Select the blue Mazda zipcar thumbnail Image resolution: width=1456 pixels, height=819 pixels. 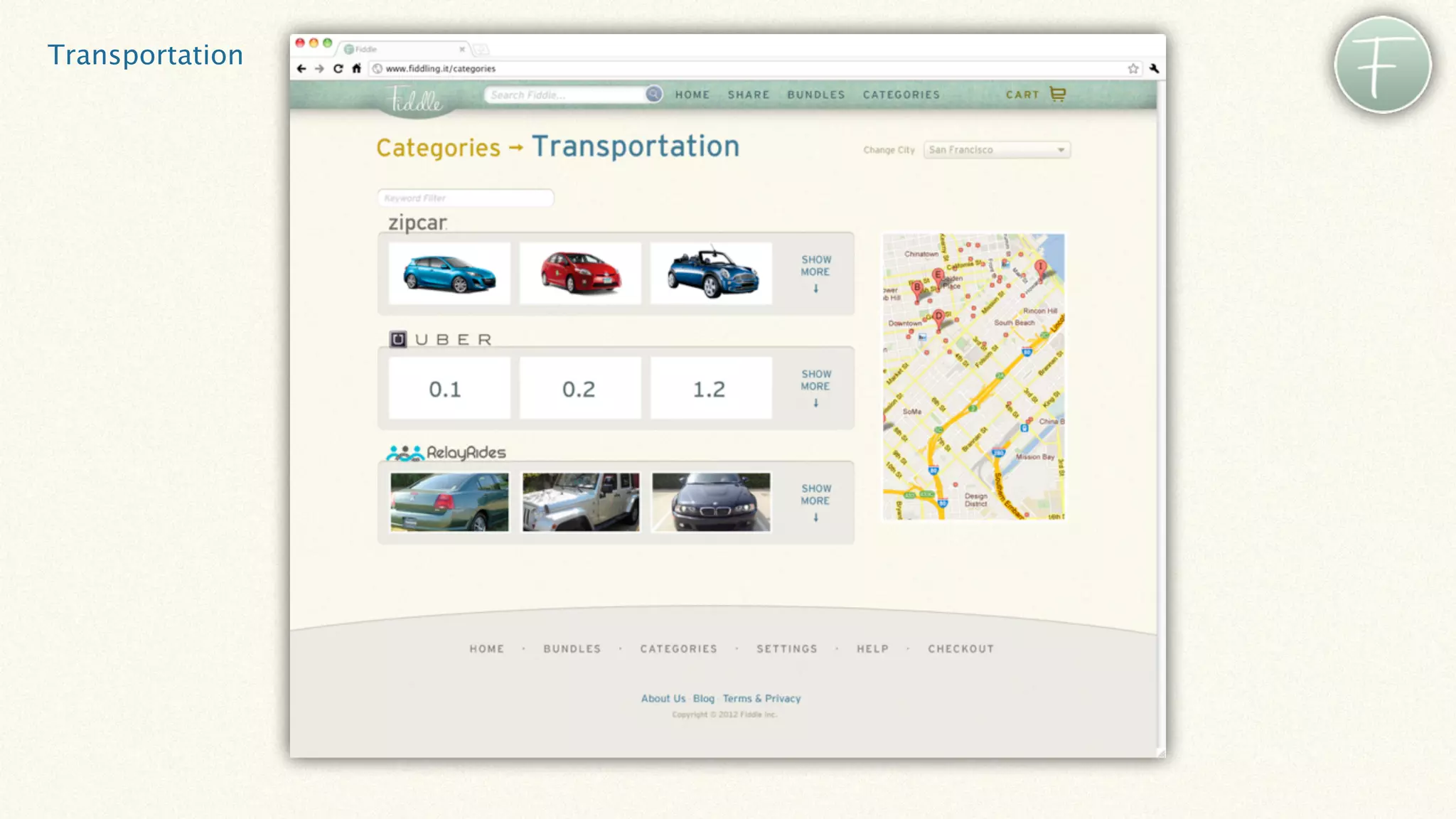(x=449, y=274)
